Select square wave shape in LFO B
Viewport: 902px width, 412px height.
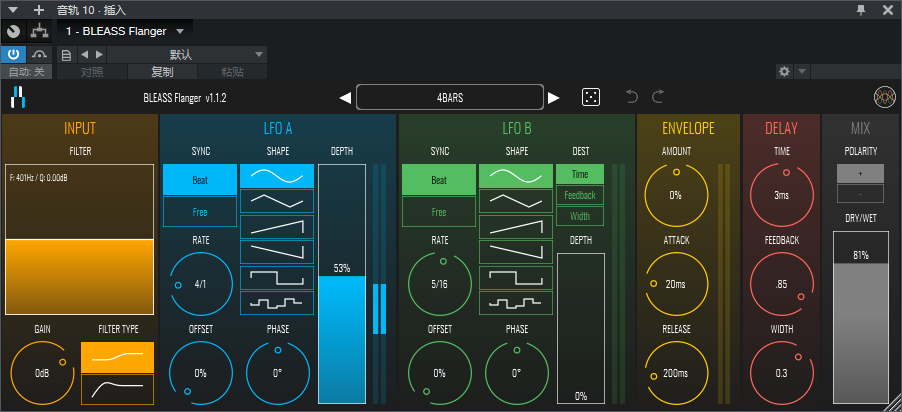(x=516, y=277)
